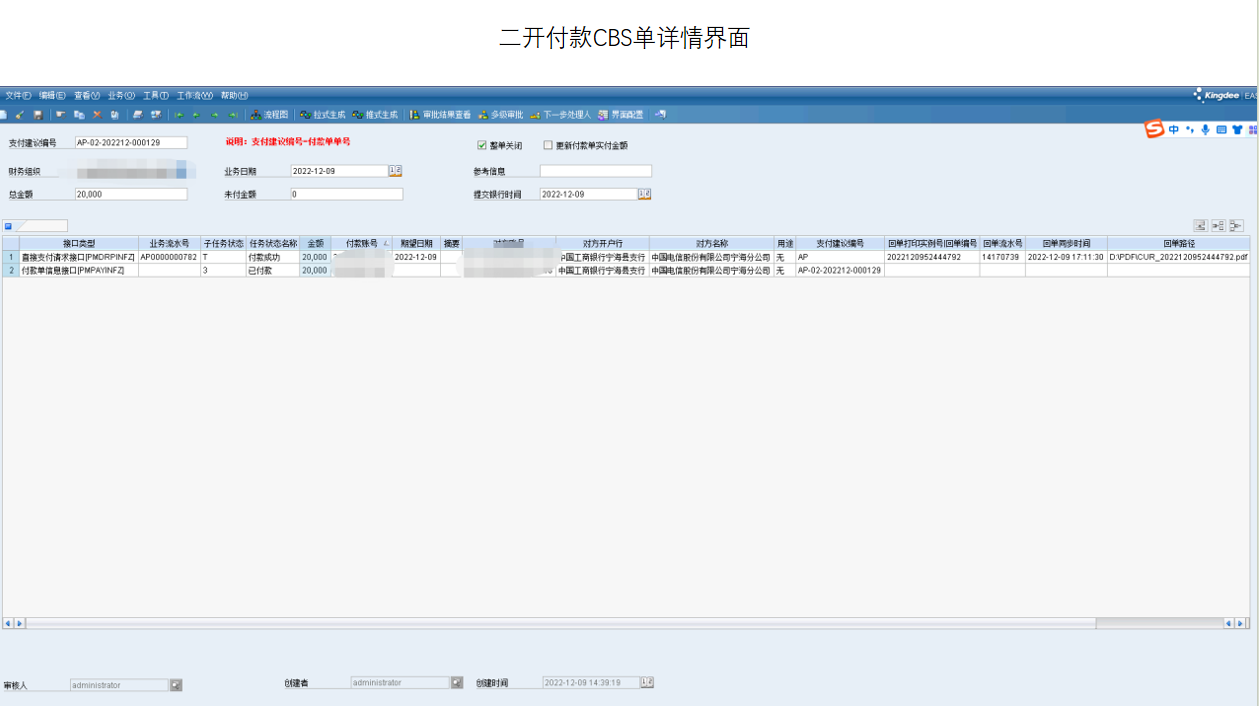The height and width of the screenshot is (706, 1259).
Task: Open 文件 menu
Action: pyautogui.click(x=18, y=96)
